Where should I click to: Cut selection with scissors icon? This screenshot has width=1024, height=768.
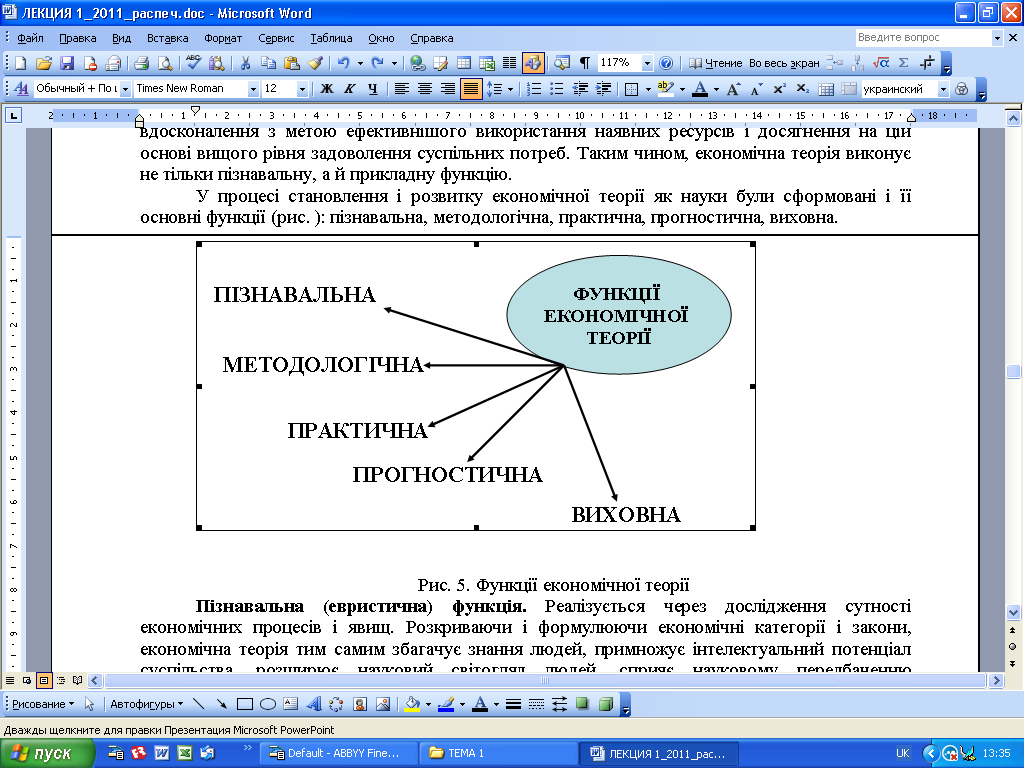pos(245,63)
